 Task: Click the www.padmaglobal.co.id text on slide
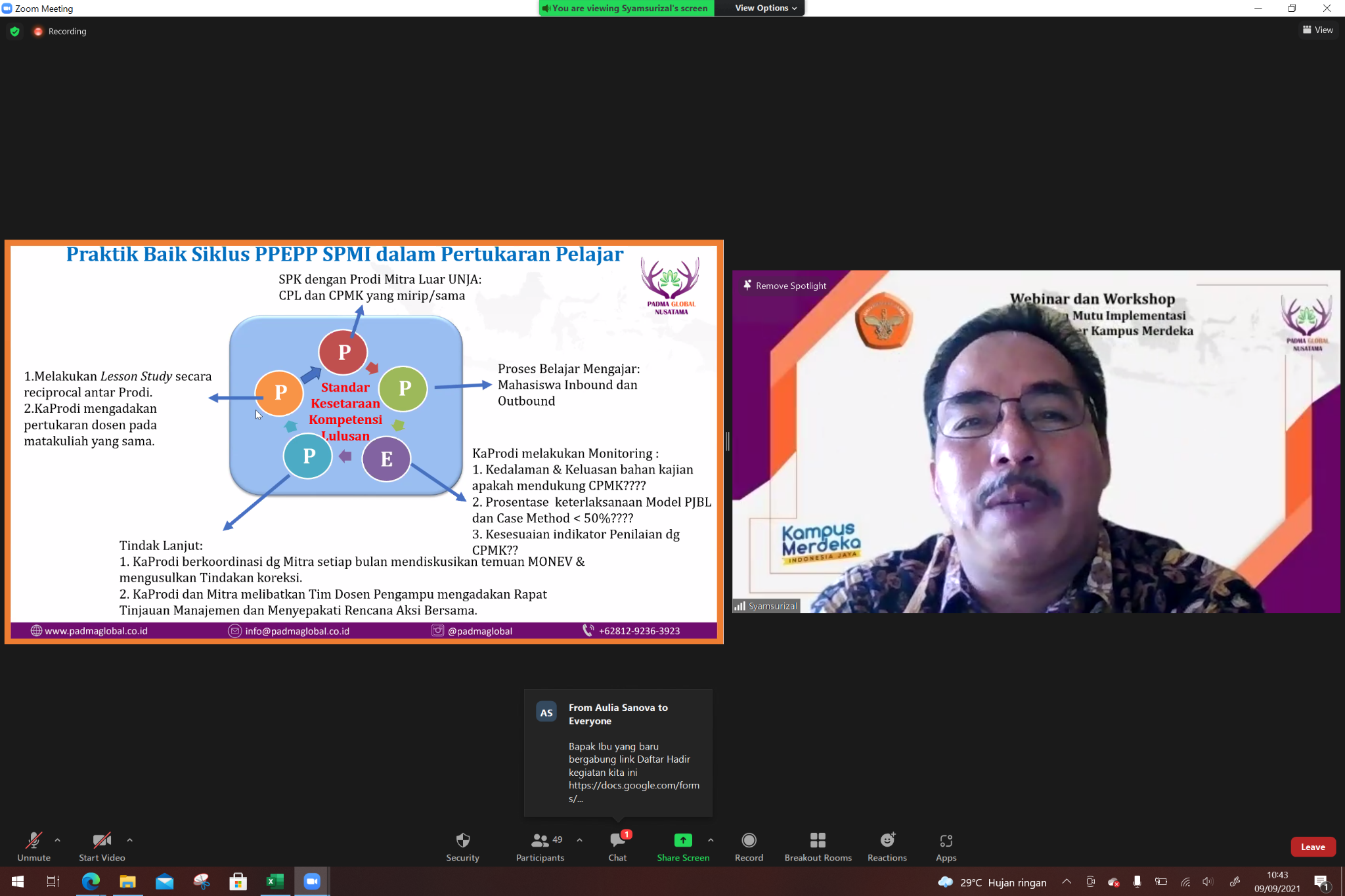[x=96, y=631]
